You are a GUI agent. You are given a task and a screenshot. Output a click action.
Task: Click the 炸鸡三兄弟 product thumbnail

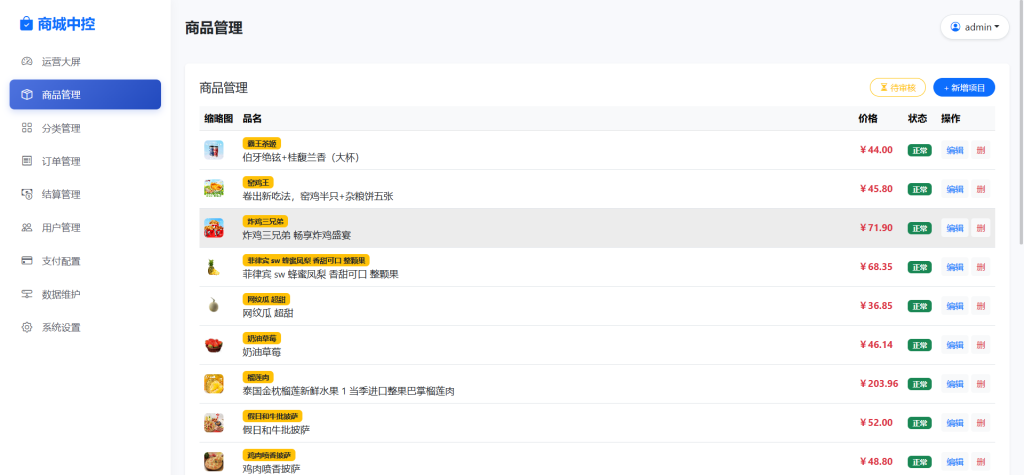coord(214,228)
